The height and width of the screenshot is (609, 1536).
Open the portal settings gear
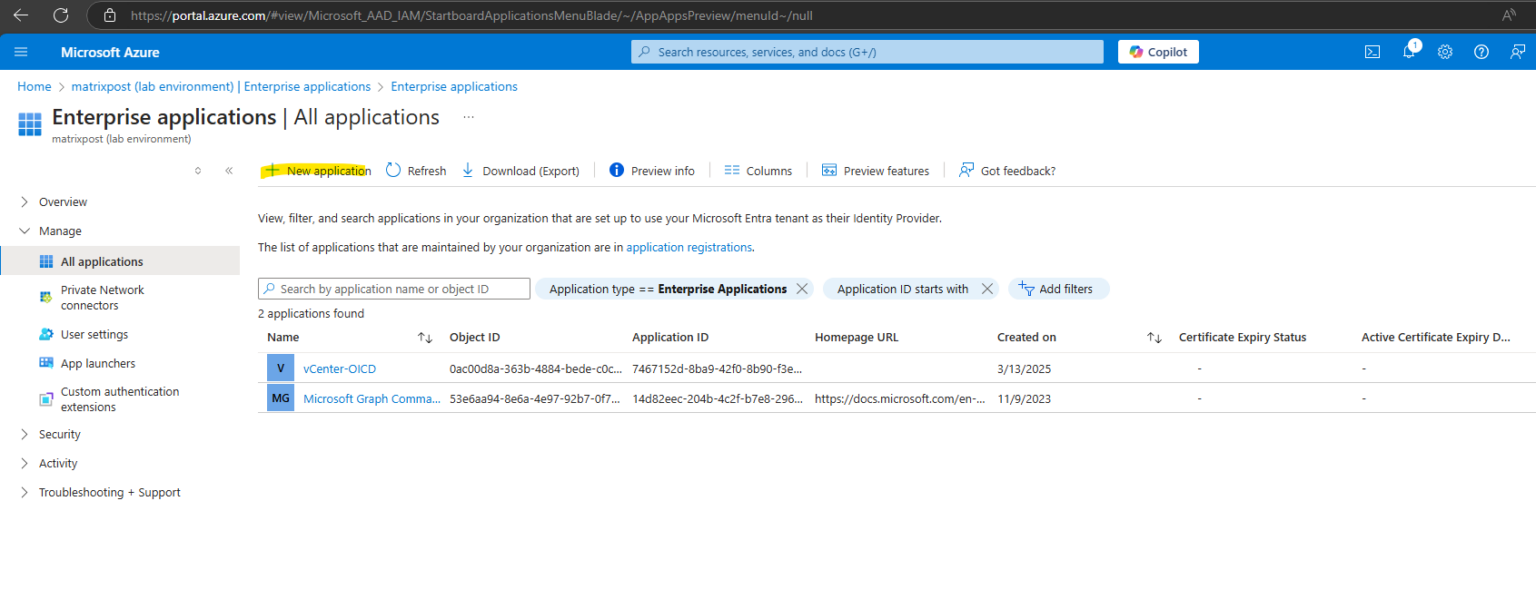pyautogui.click(x=1444, y=51)
